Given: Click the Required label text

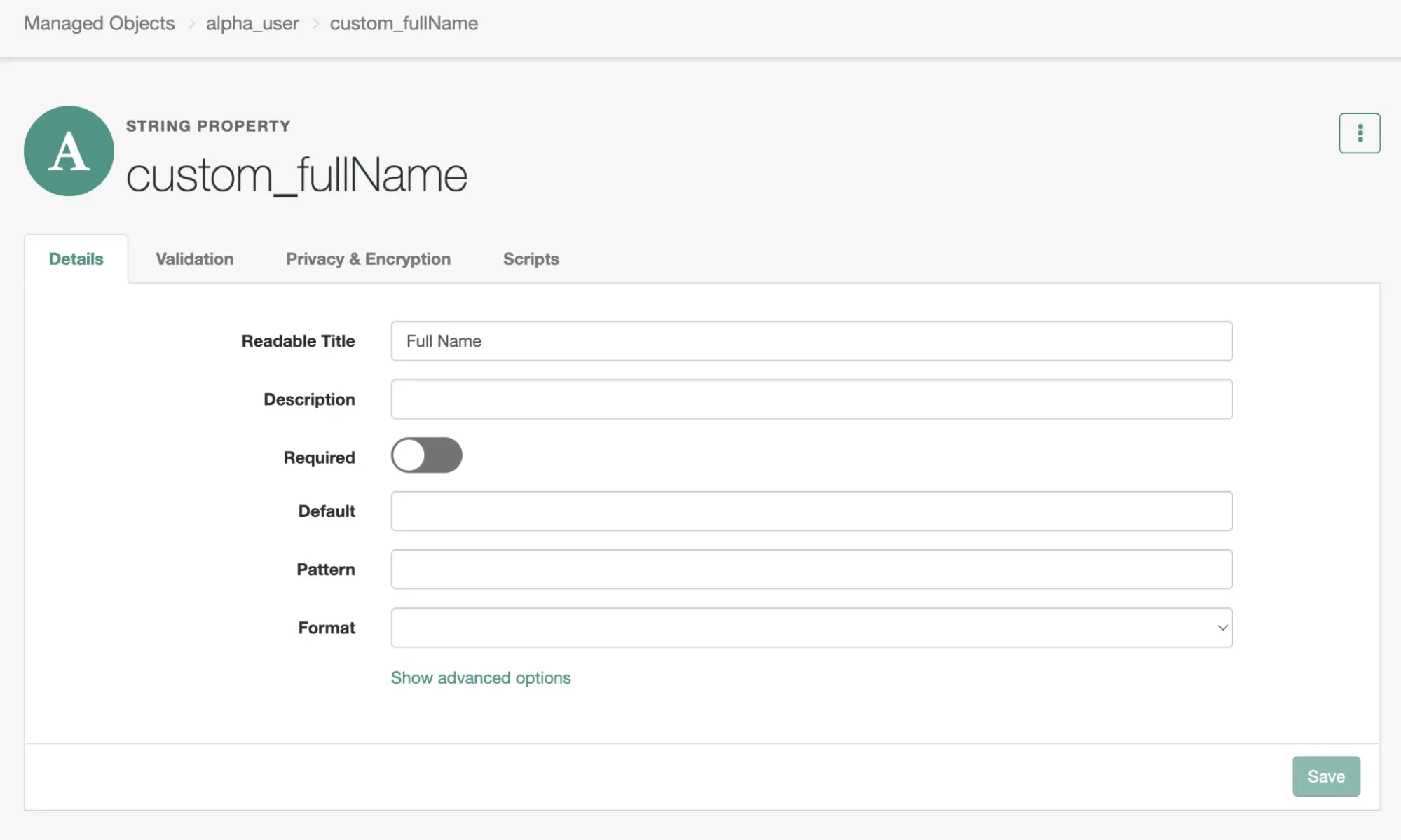Looking at the screenshot, I should point(320,457).
